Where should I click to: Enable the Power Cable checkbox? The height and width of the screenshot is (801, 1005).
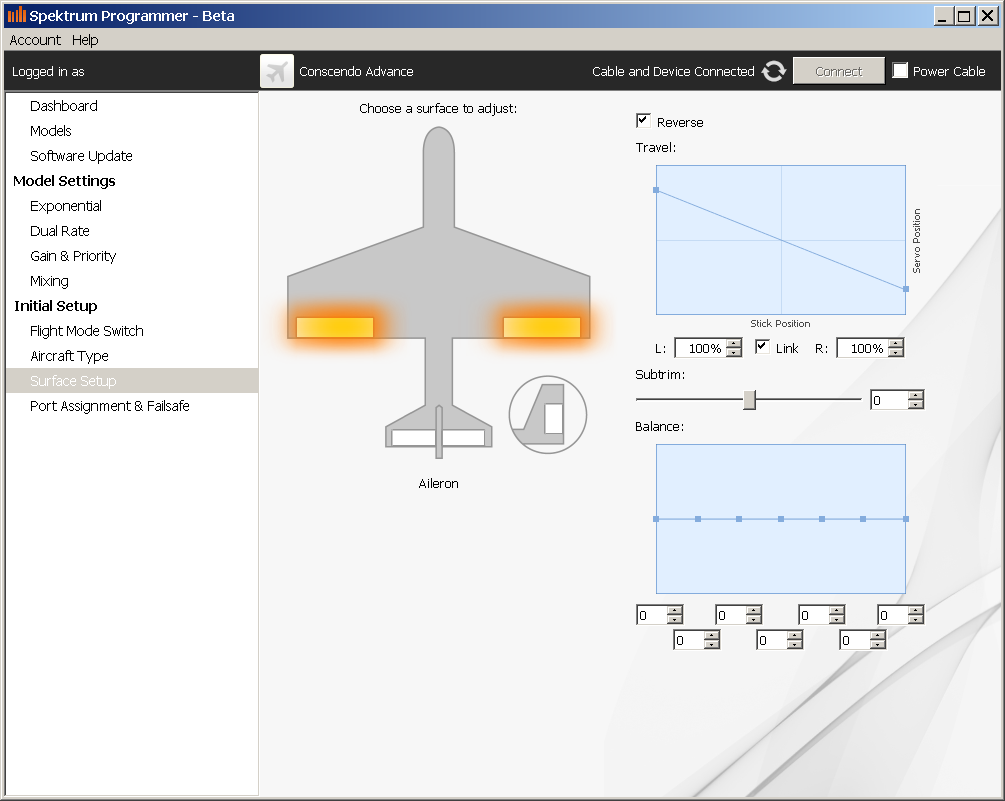click(x=900, y=71)
